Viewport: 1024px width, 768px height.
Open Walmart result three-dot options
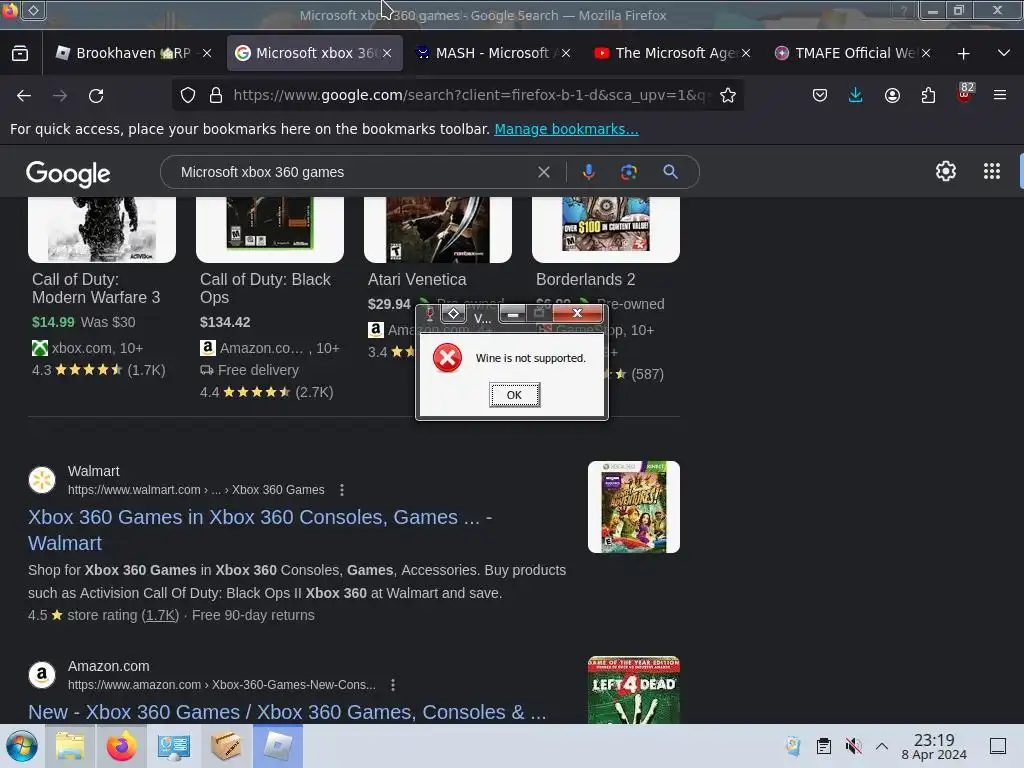pyautogui.click(x=342, y=490)
